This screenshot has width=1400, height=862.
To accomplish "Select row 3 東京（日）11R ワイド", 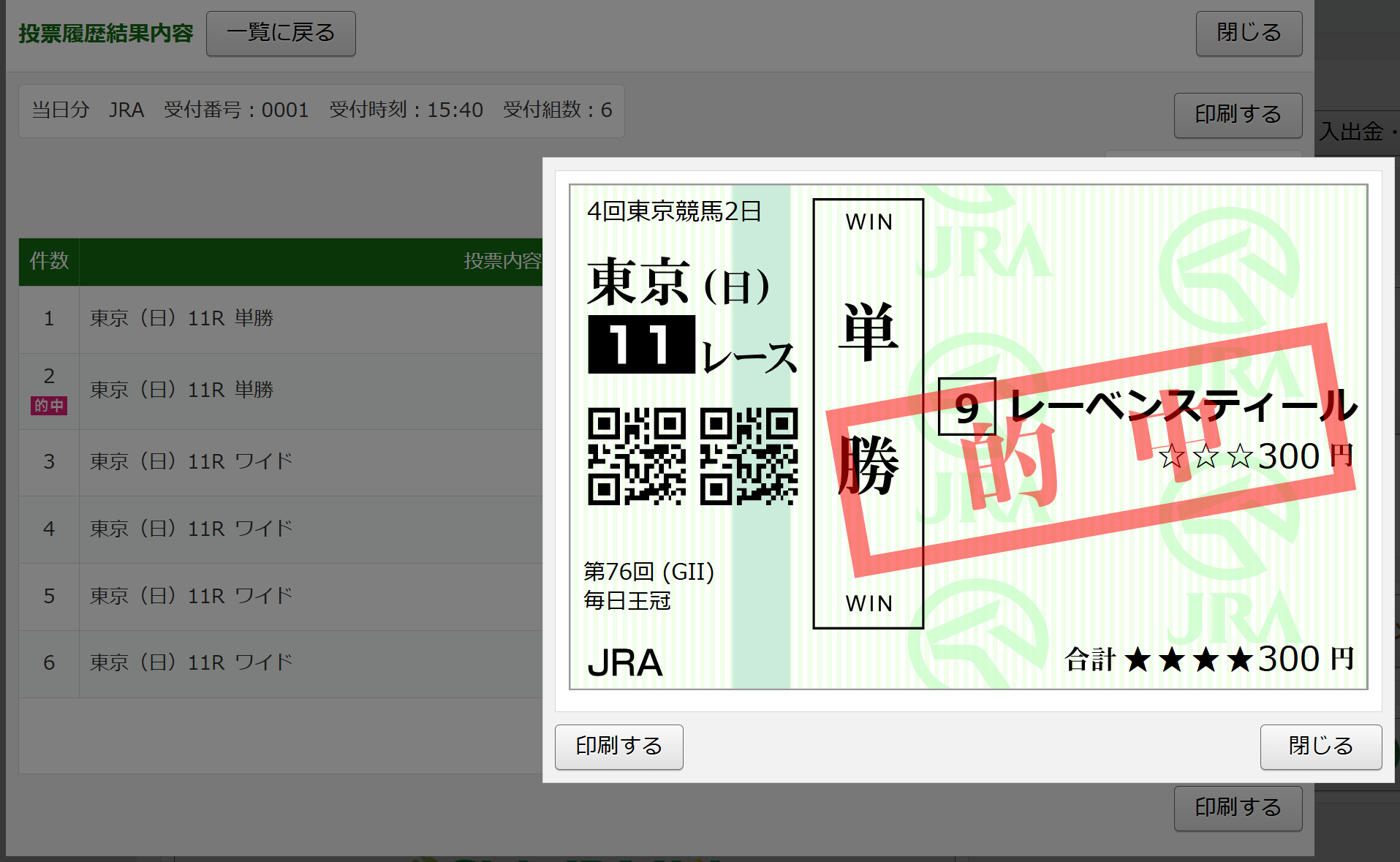I will point(191,462).
